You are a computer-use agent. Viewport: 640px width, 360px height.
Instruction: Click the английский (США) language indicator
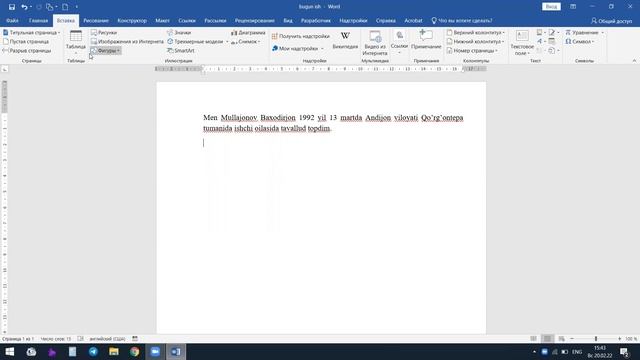pyautogui.click(x=107, y=339)
